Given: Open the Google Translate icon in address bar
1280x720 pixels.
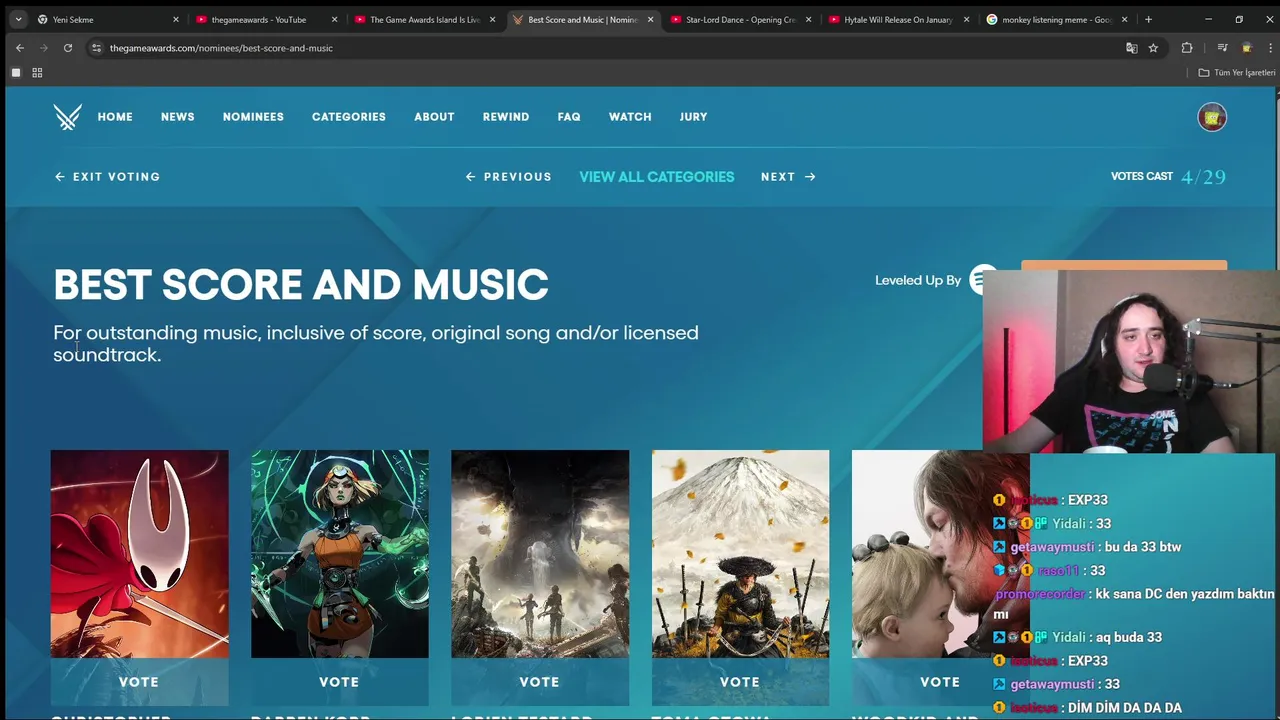Looking at the screenshot, I should [x=1132, y=48].
